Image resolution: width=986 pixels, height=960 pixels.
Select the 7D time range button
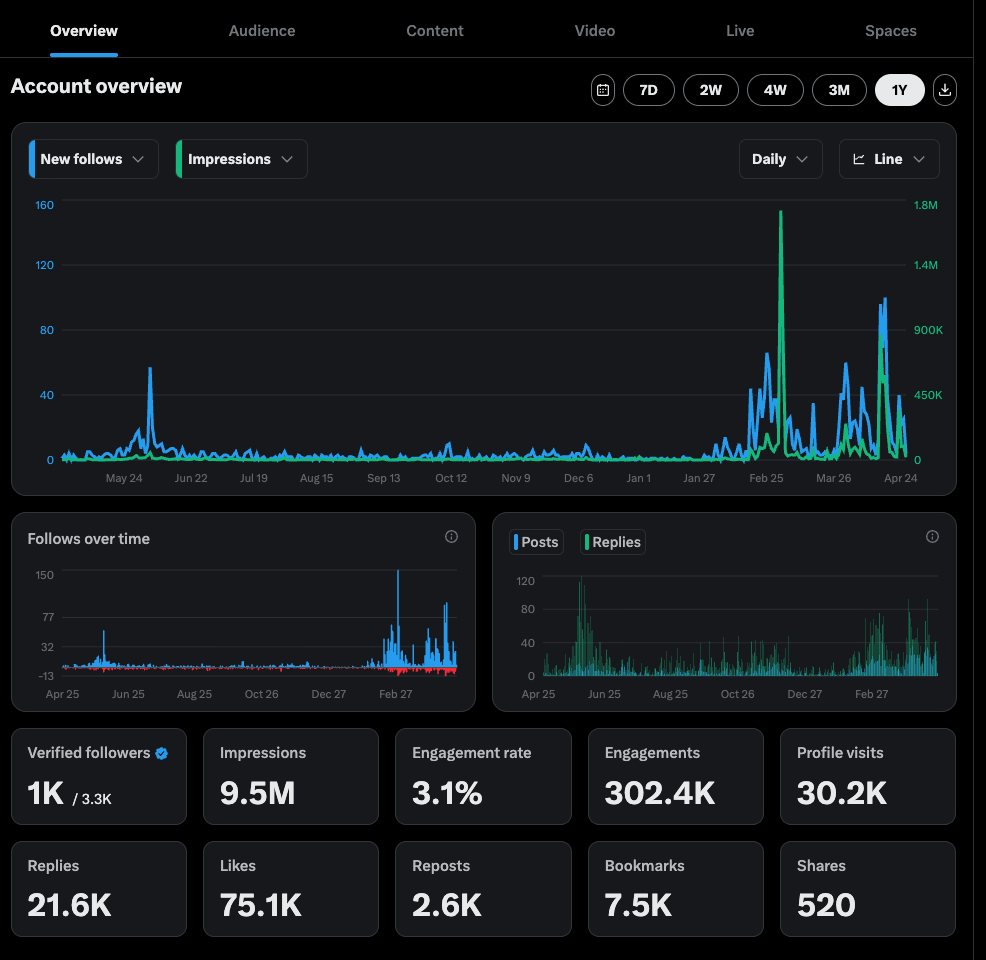pos(648,90)
